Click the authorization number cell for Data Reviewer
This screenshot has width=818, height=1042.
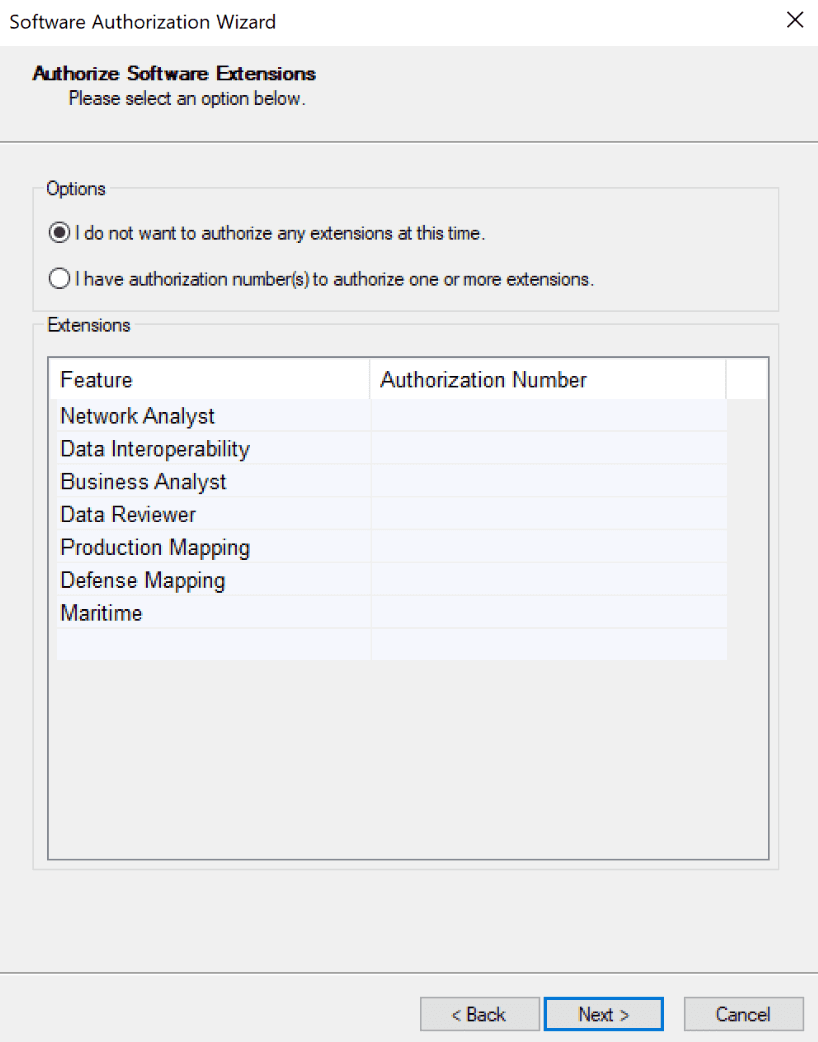pos(548,514)
